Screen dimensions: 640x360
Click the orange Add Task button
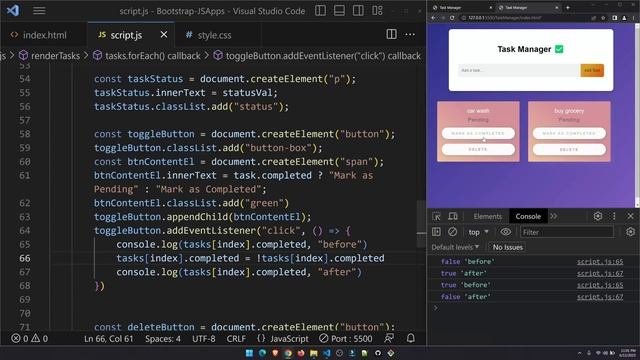tap(592, 70)
